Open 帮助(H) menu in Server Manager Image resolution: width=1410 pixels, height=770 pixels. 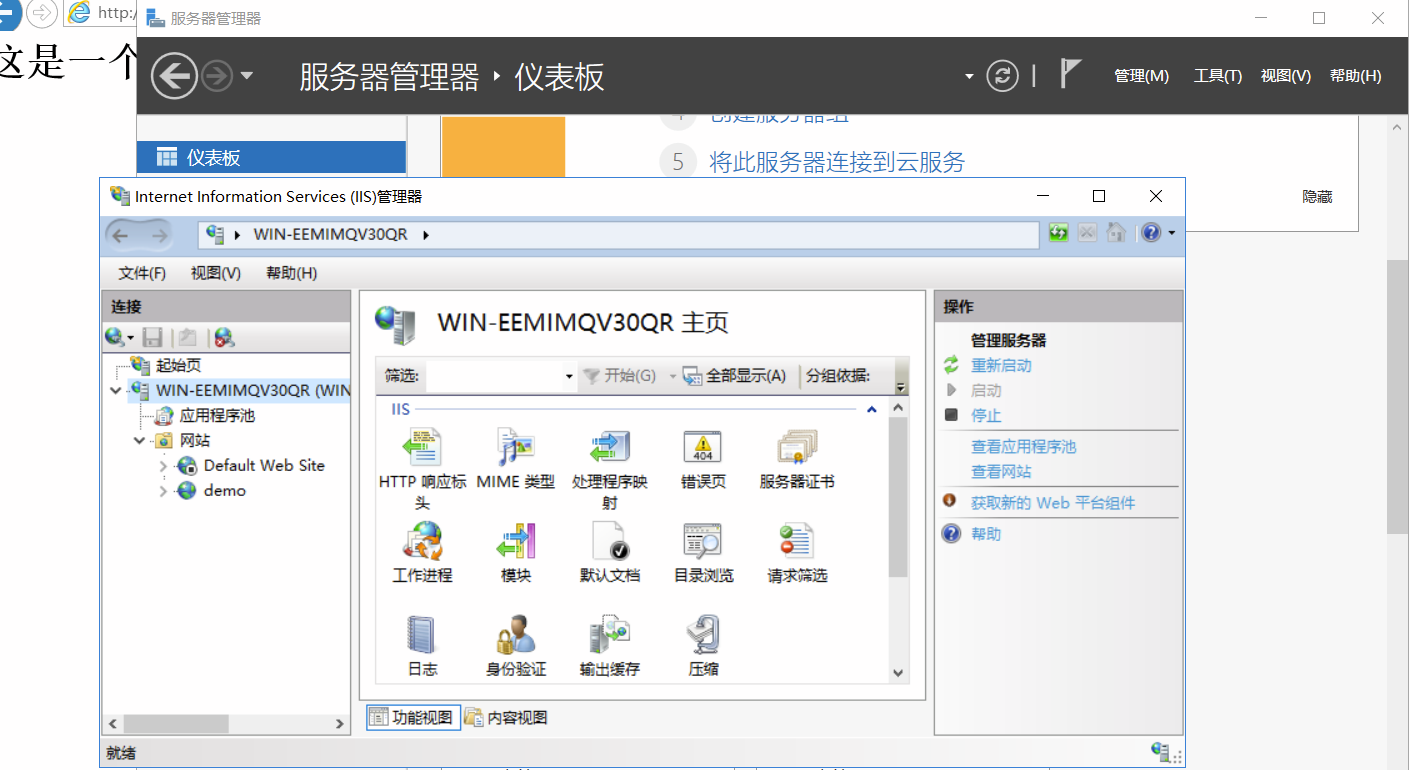(1355, 76)
